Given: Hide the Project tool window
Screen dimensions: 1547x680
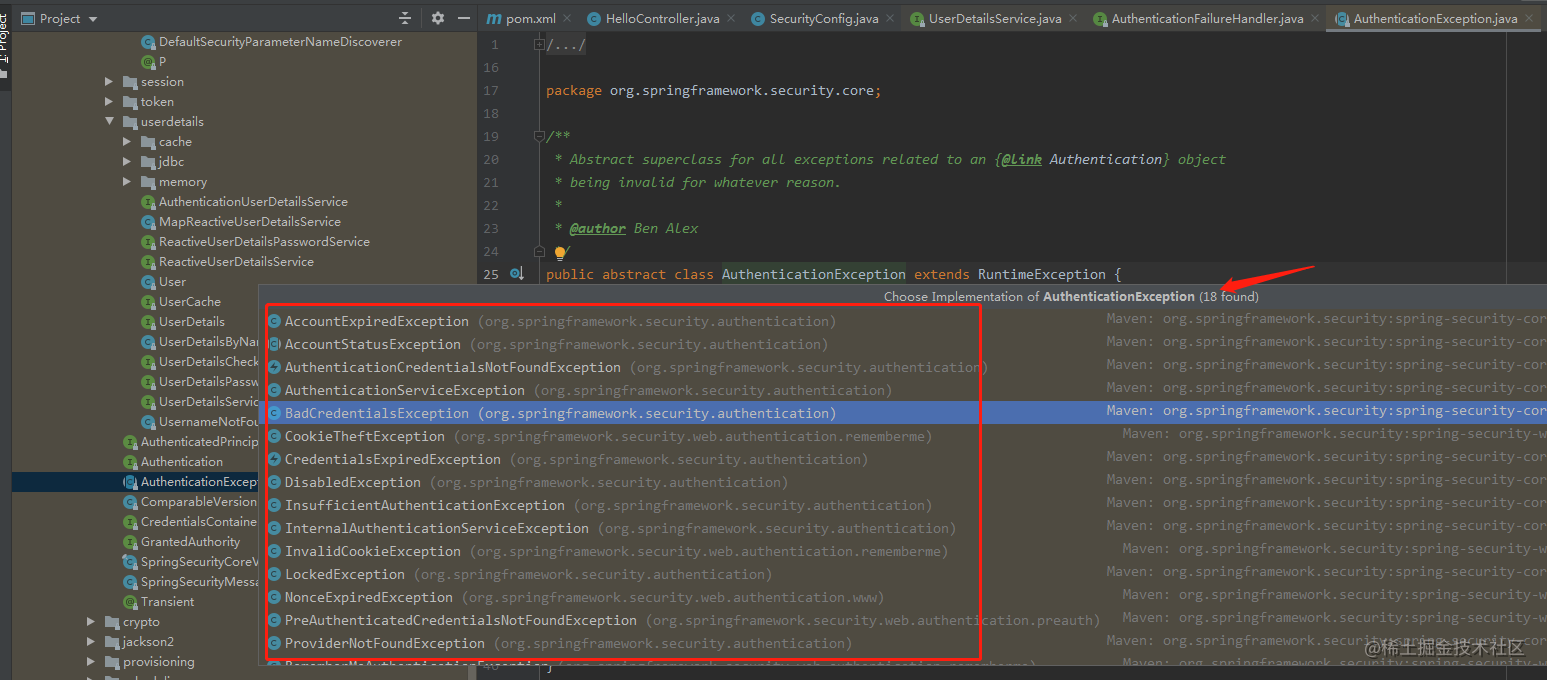Looking at the screenshot, I should pyautogui.click(x=464, y=18).
